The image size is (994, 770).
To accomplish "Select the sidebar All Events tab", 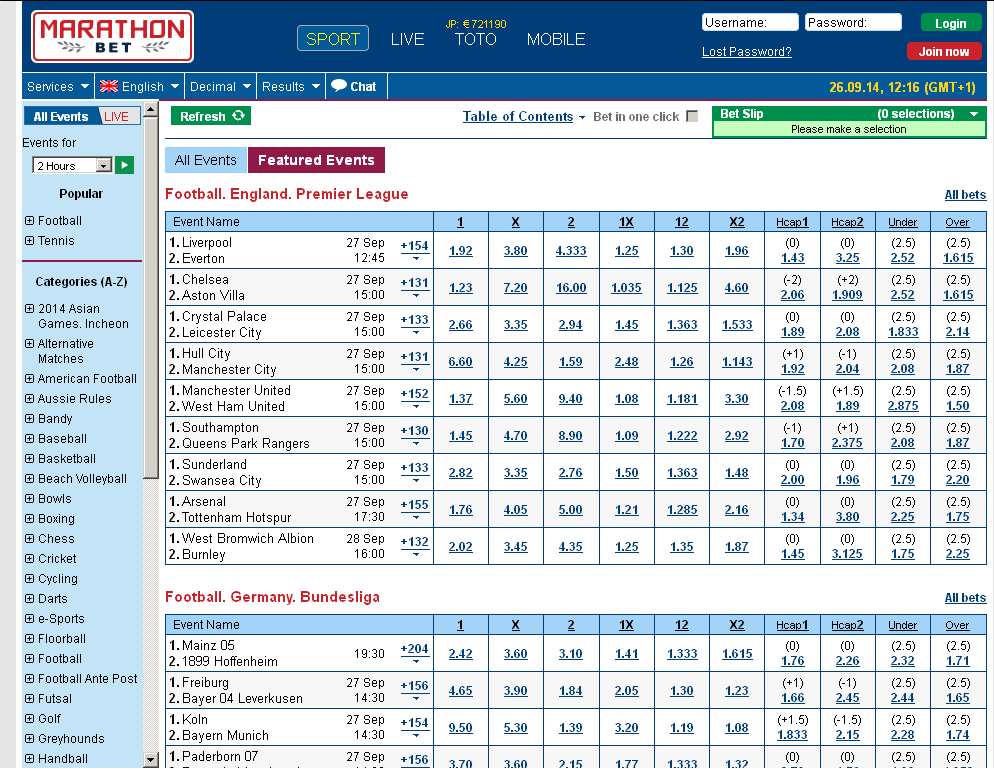I will click(61, 117).
